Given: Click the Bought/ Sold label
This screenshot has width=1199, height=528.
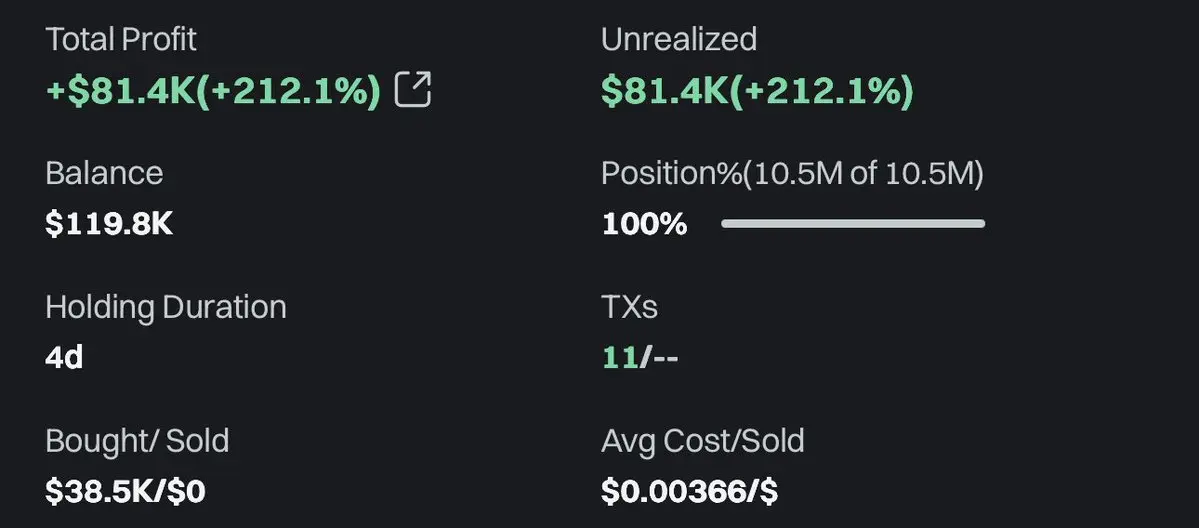Looking at the screenshot, I should tap(137, 441).
